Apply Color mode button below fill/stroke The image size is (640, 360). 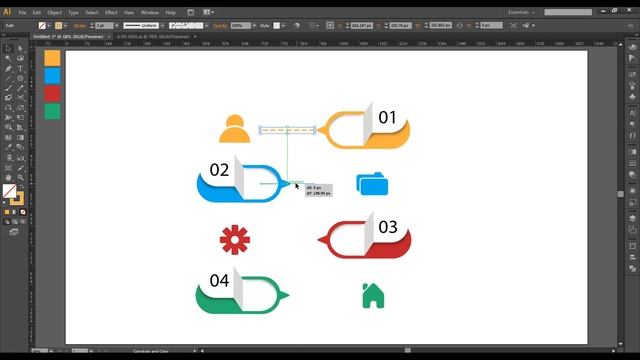7,212
